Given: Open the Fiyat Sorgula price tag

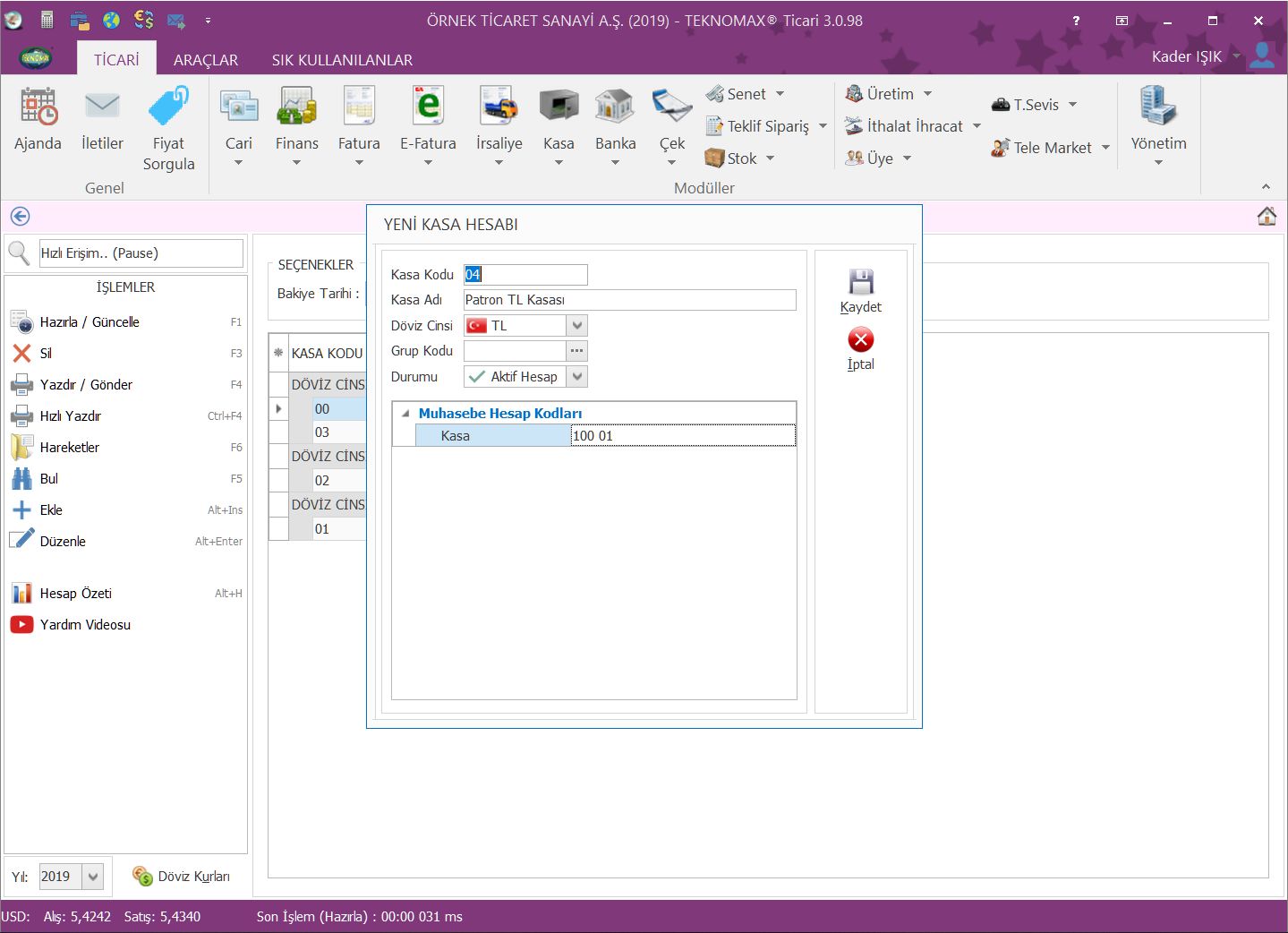Looking at the screenshot, I should tap(168, 107).
